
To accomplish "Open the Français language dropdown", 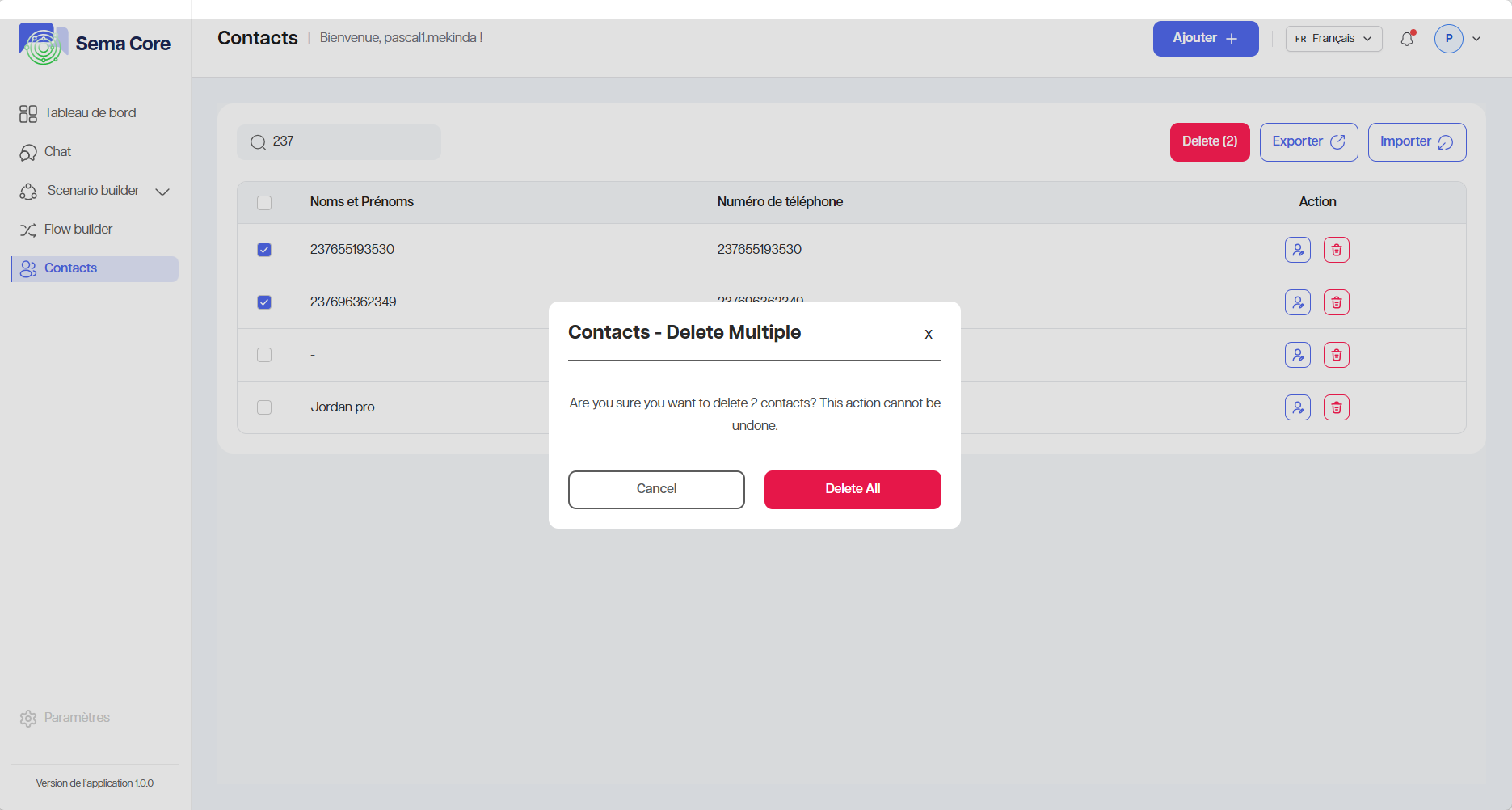I will 1333,39.
